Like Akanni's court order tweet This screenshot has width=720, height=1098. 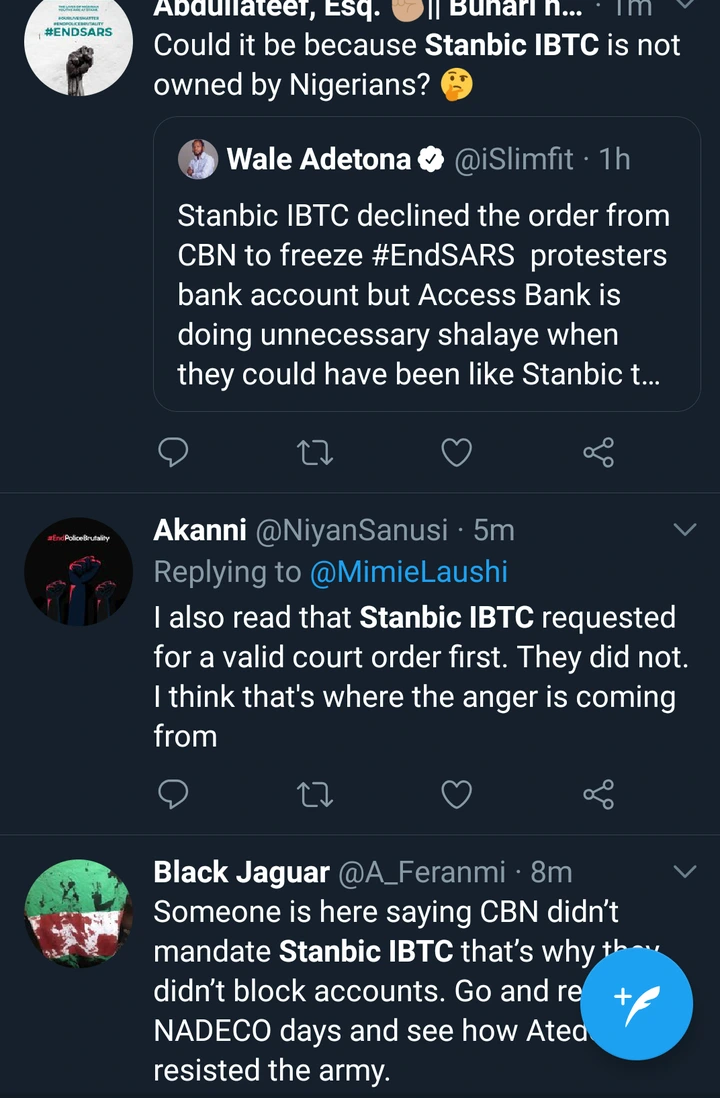(x=457, y=794)
